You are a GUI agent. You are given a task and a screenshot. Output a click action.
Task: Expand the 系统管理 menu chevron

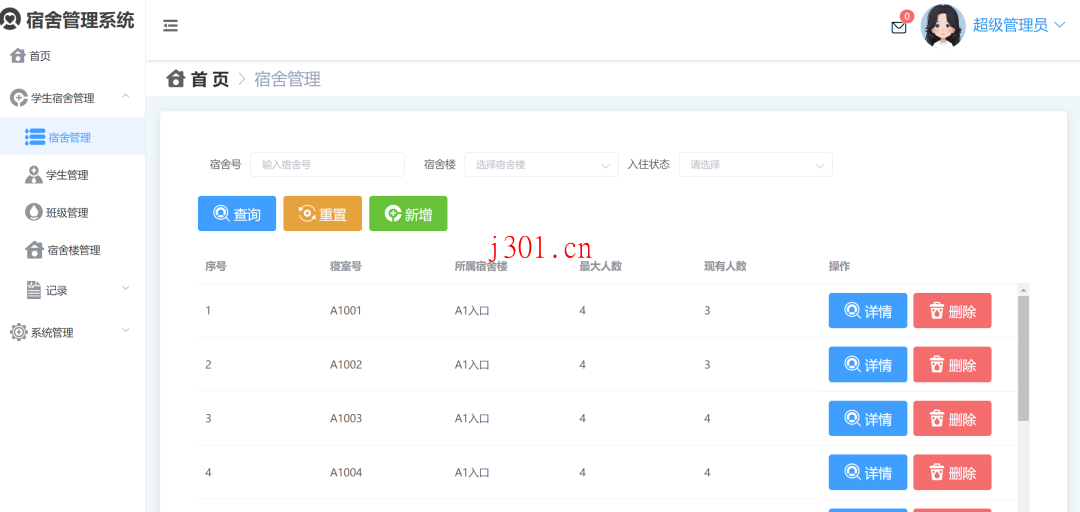125,331
